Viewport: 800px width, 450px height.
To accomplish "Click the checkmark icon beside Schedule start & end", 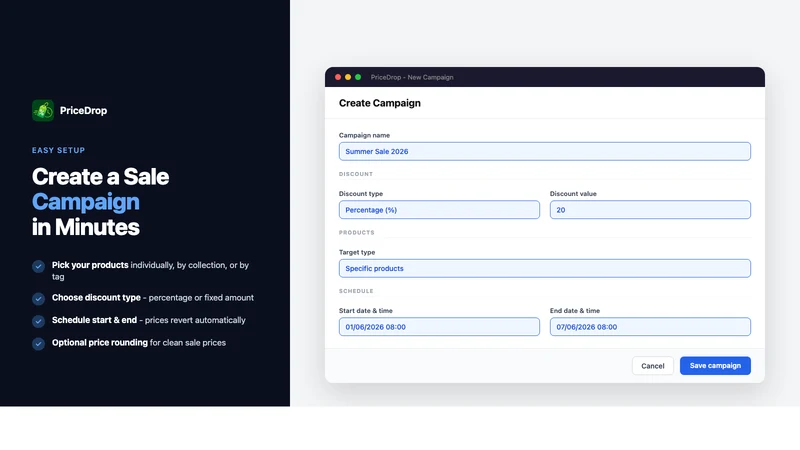I will (x=38, y=321).
